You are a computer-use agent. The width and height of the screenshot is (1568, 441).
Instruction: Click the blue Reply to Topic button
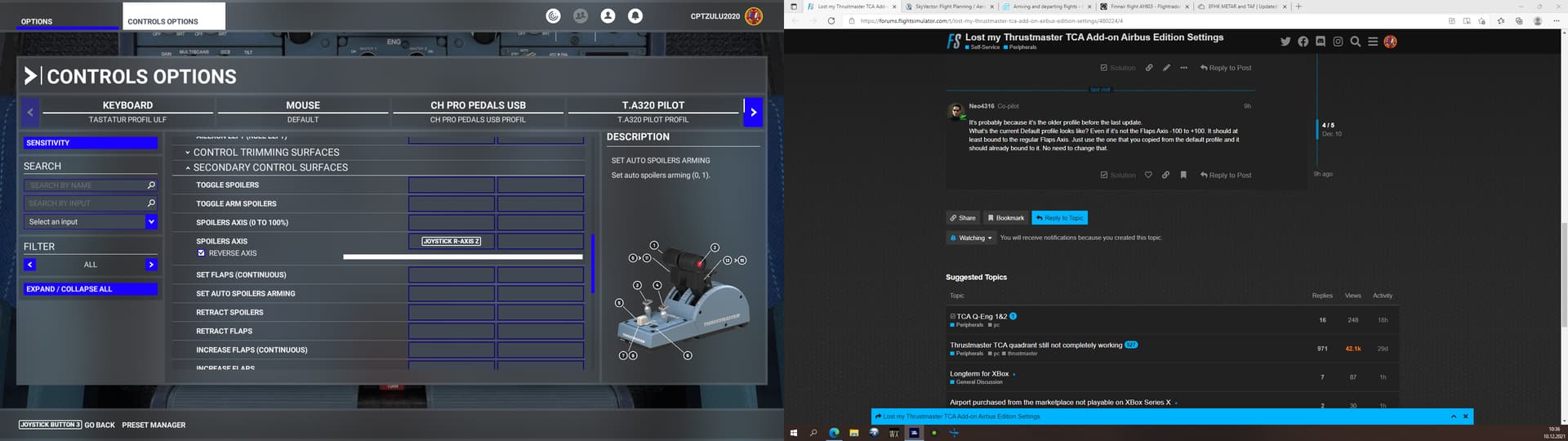1059,218
